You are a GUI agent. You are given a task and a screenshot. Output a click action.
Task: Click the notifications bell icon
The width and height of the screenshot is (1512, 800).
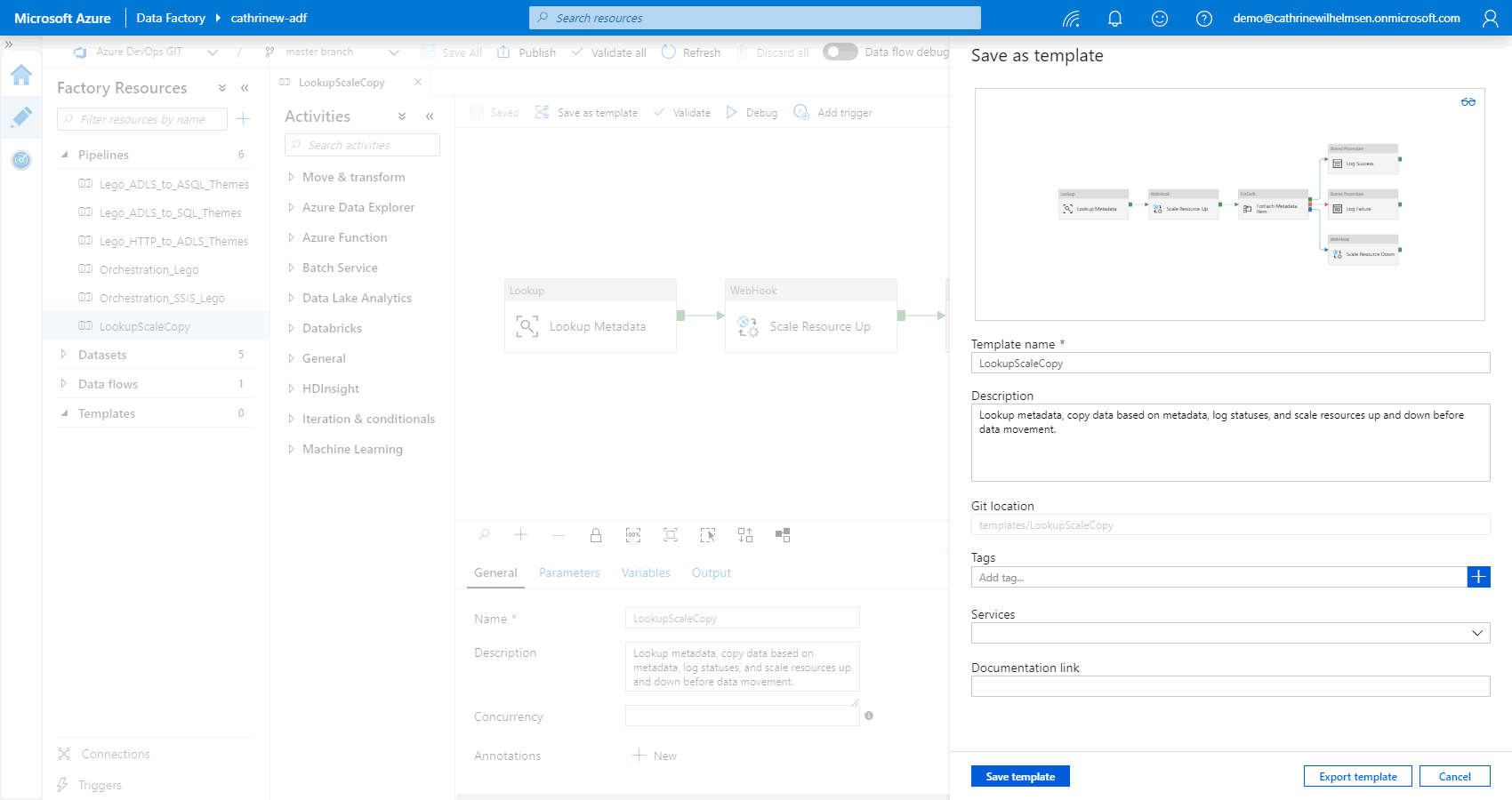[x=1114, y=19]
